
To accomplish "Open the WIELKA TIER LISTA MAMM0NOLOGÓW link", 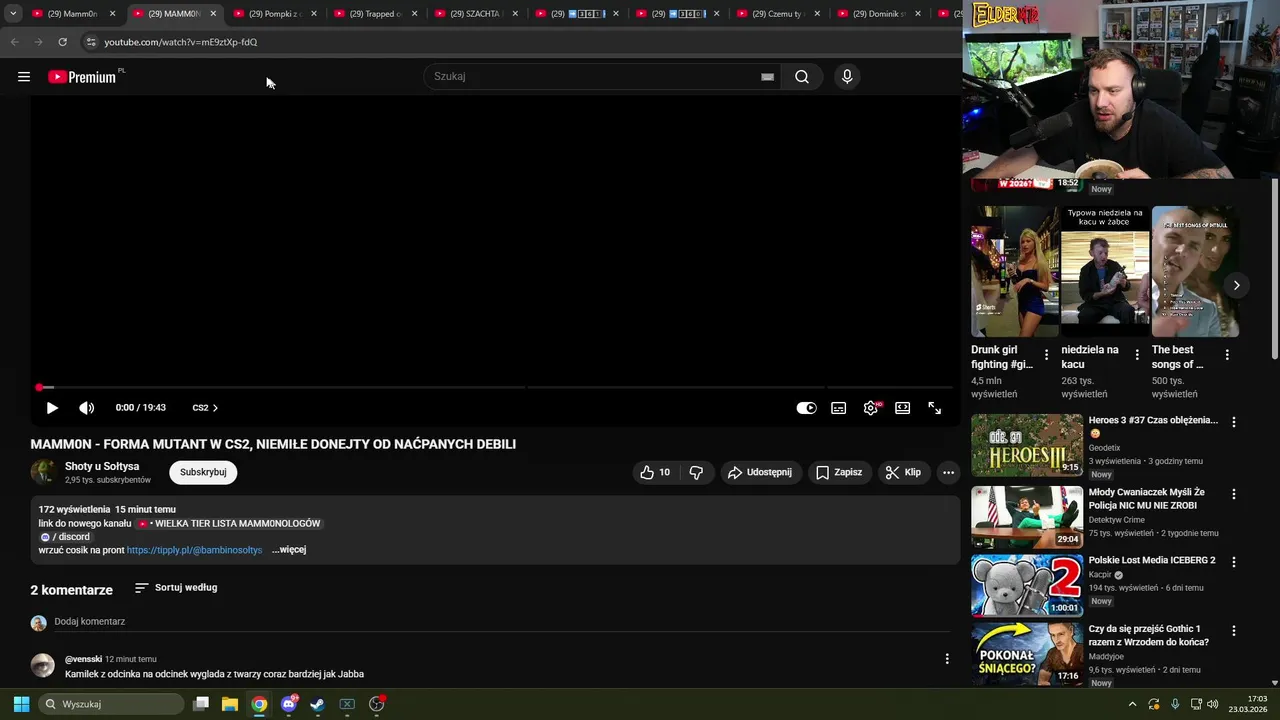I will point(229,523).
